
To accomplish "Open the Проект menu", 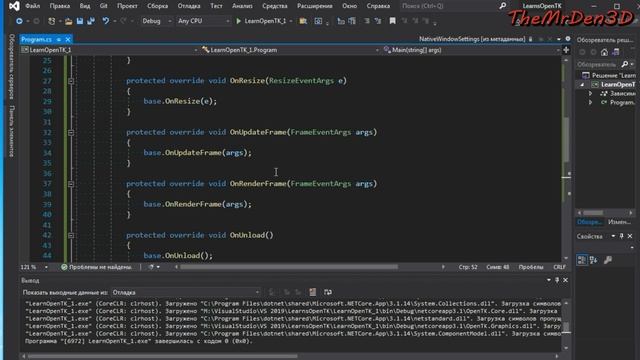I will [127, 6].
